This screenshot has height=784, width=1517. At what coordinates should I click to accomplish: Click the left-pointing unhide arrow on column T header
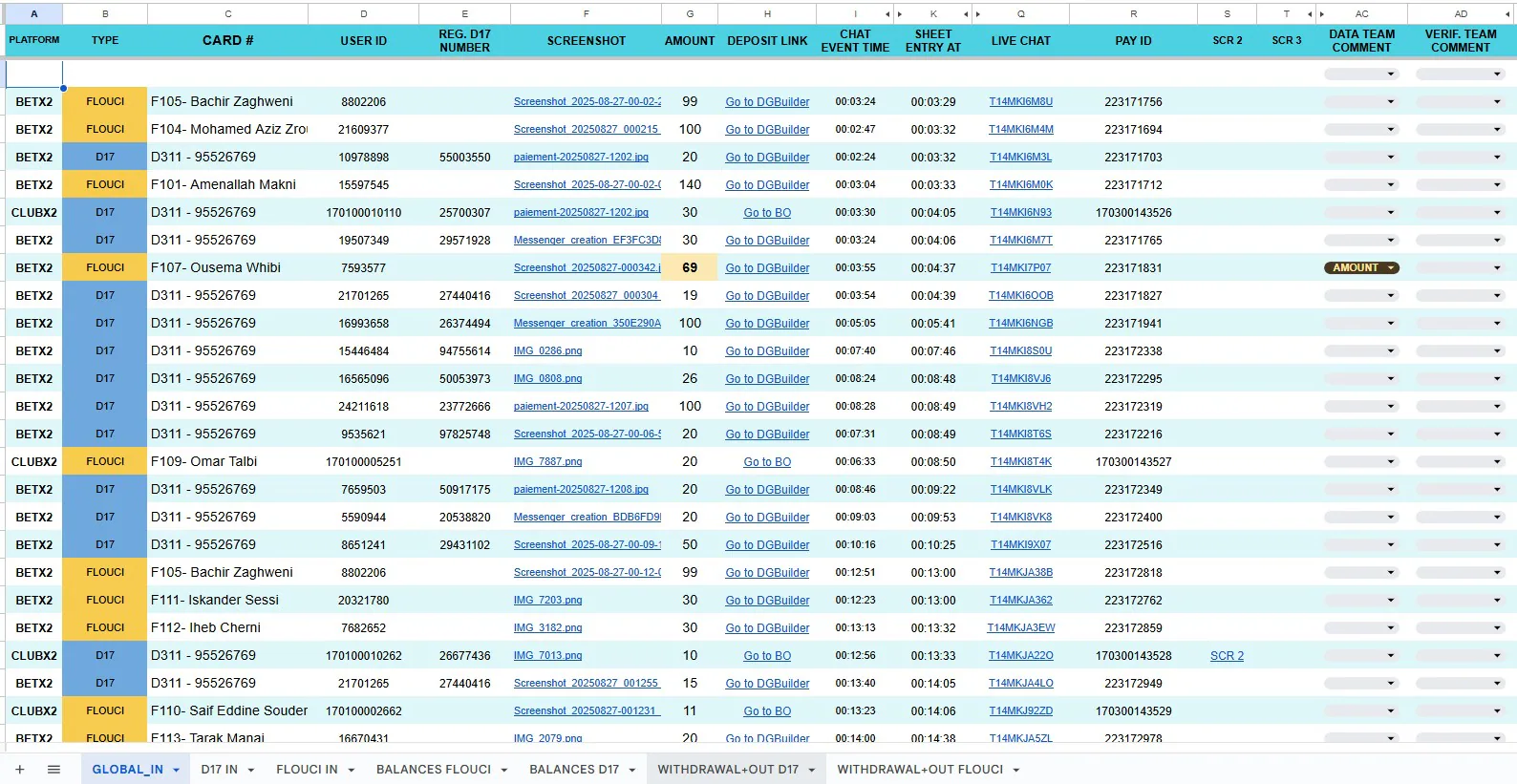pos(1310,14)
